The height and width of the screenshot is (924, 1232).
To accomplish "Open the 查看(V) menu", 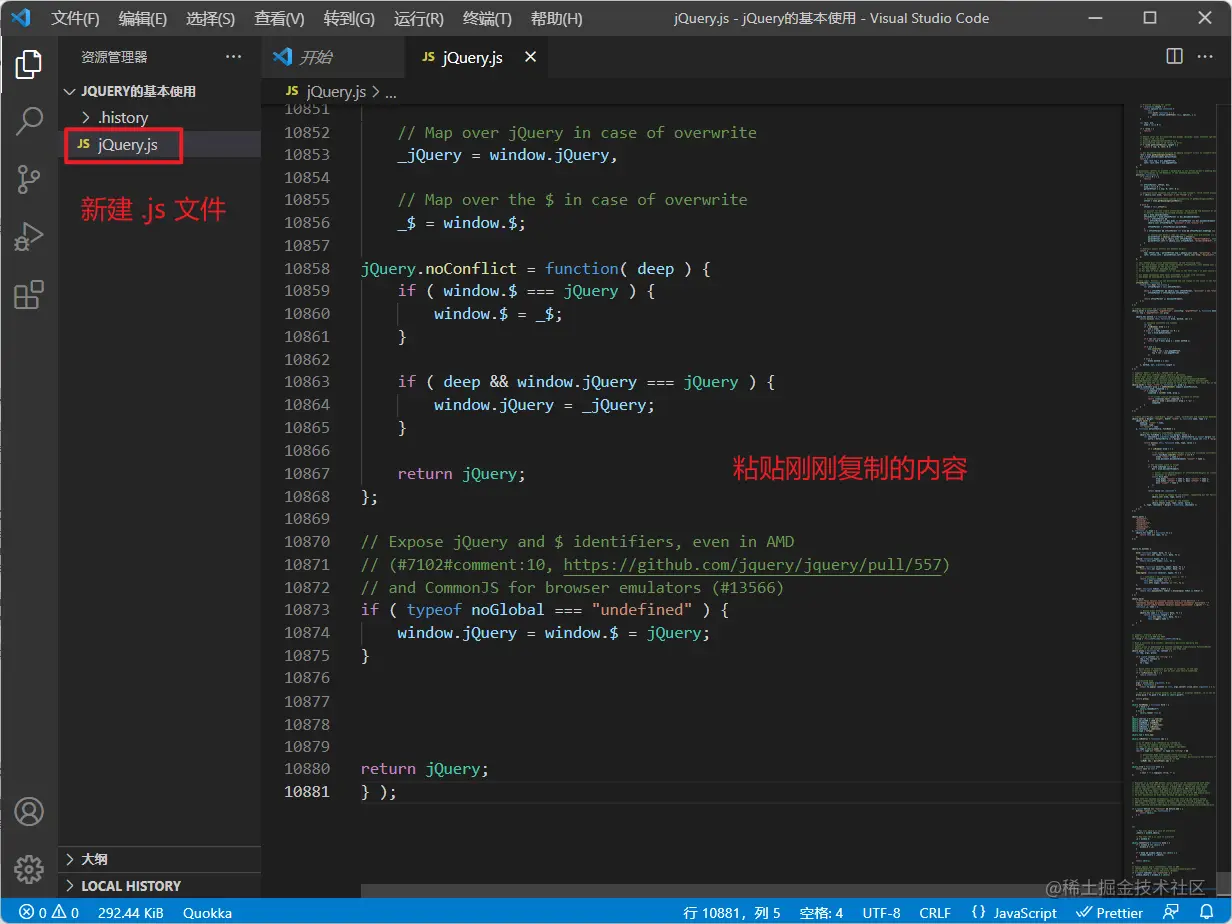I will [x=279, y=19].
